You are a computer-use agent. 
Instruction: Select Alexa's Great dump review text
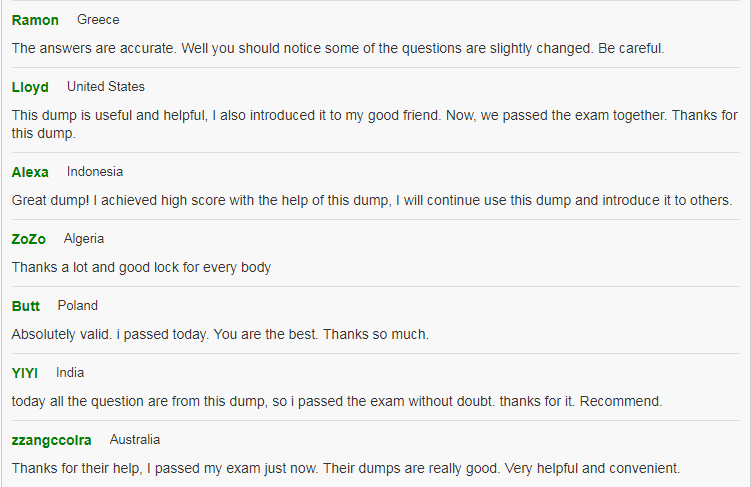pos(372,200)
